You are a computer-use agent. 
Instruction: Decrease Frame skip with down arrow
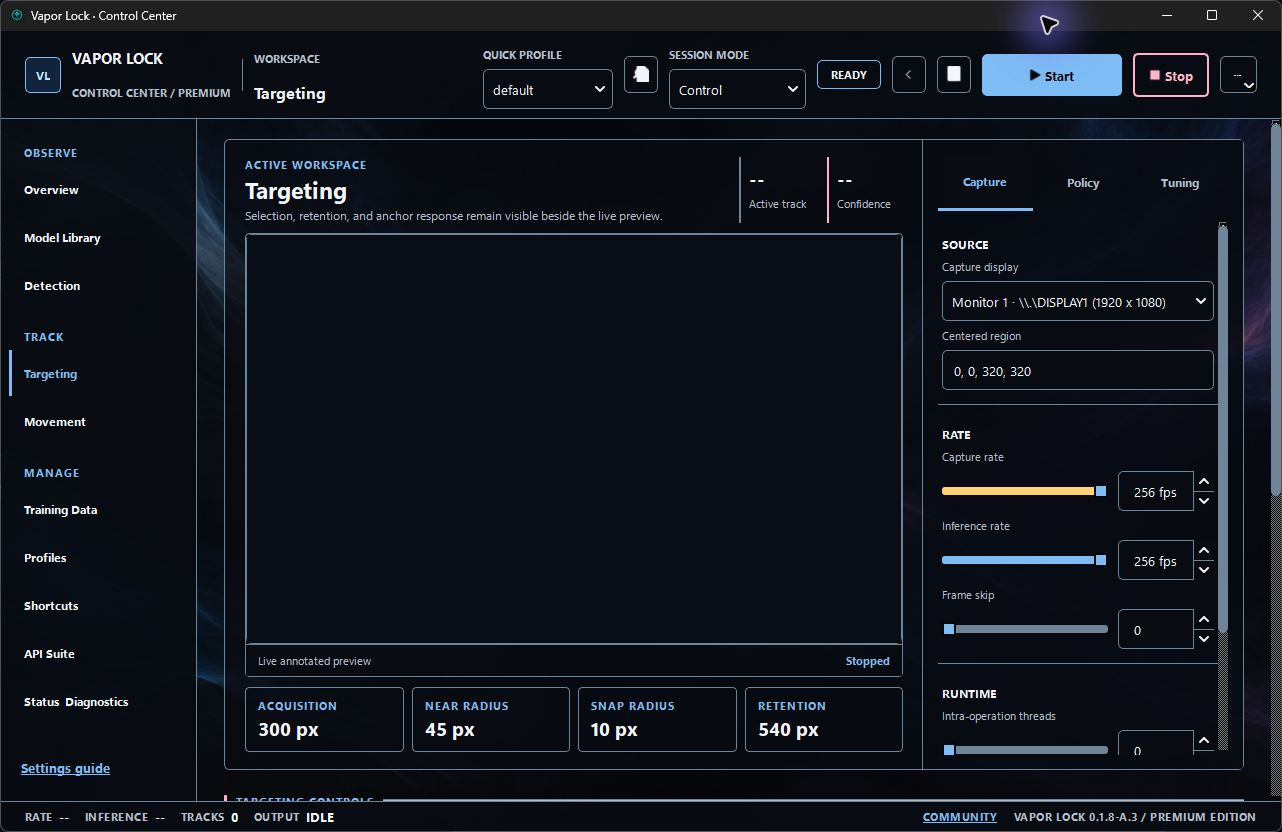point(1204,639)
